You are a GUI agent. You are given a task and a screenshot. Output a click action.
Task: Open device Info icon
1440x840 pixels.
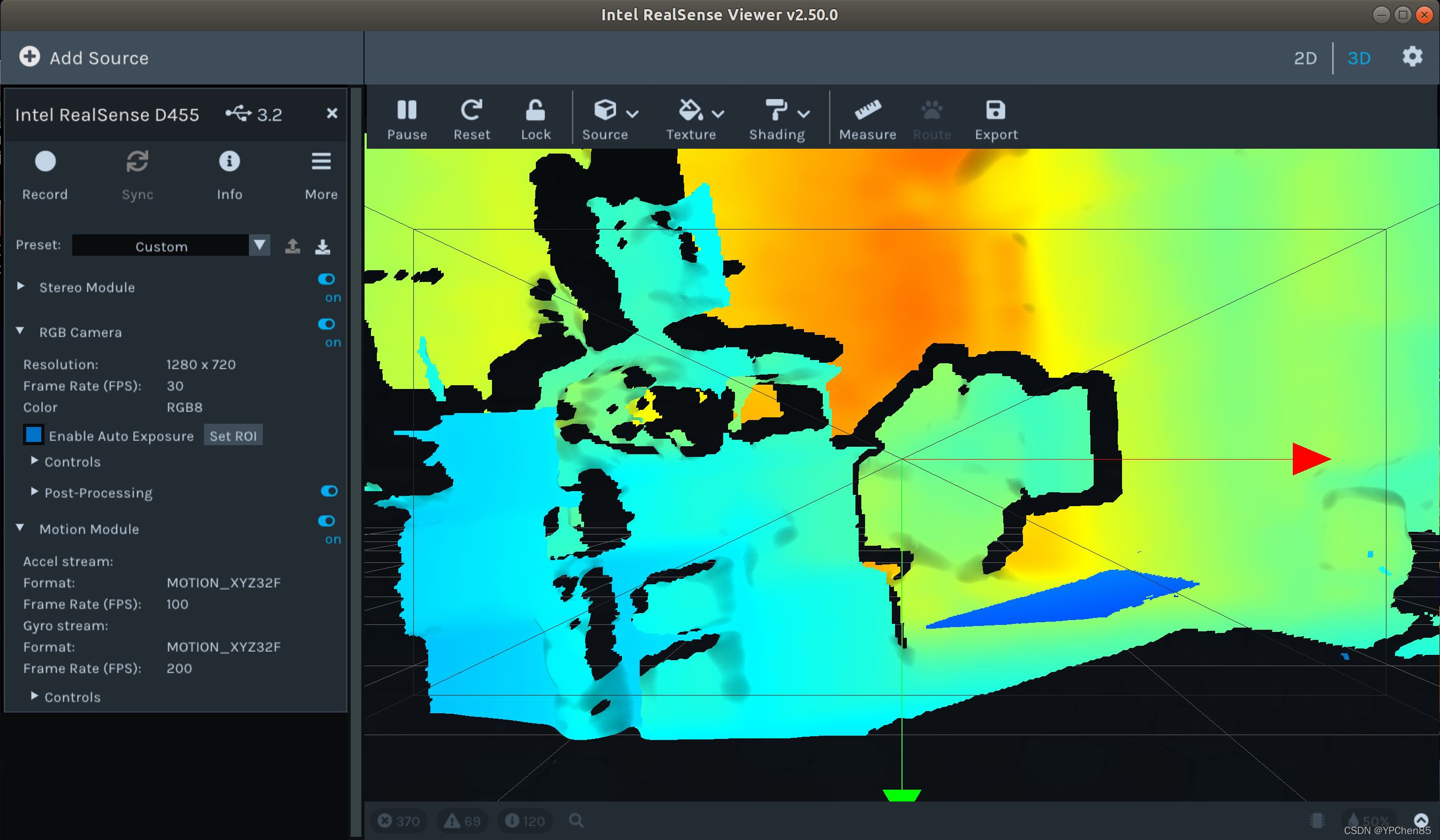click(229, 162)
